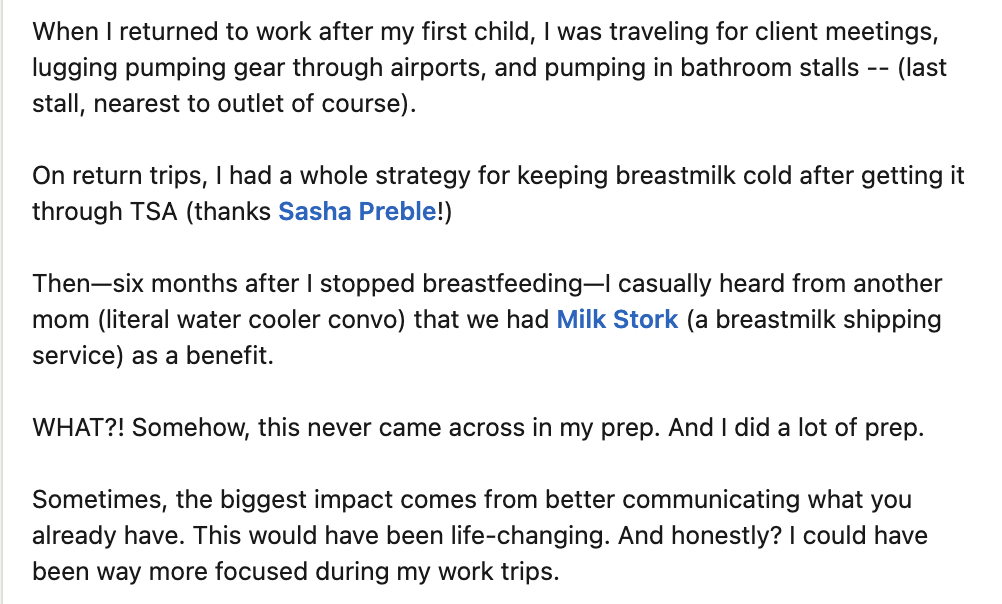Open the Sasha Preble profile link
The width and height of the screenshot is (1002, 604).
click(358, 212)
